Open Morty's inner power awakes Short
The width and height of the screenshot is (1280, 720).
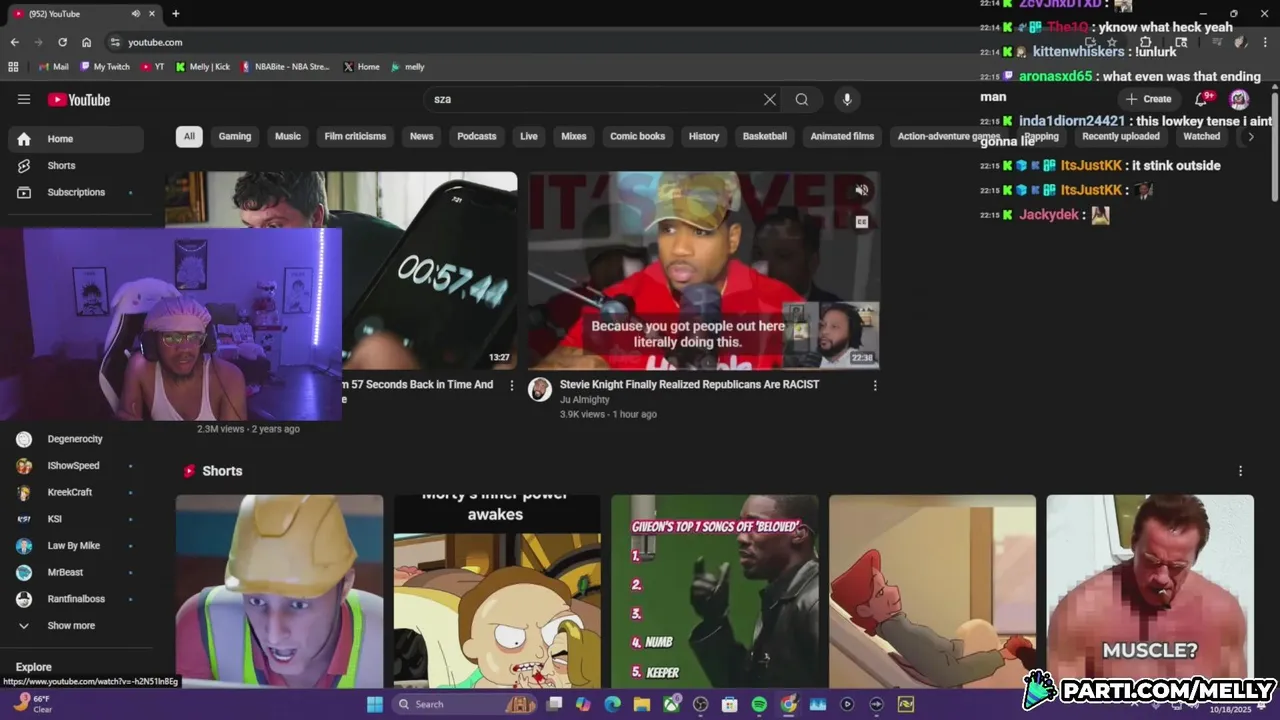(x=497, y=591)
